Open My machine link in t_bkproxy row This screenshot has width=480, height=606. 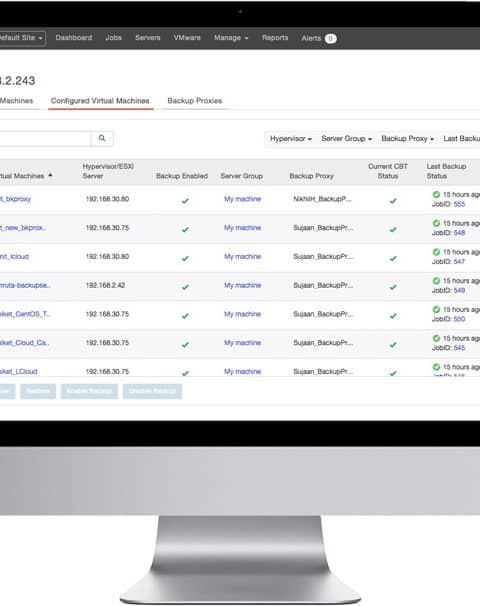(x=243, y=199)
